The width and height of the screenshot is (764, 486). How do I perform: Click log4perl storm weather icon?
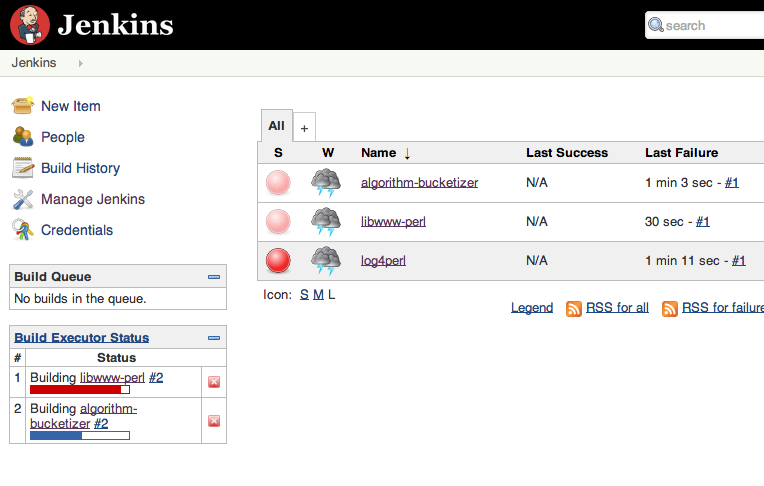click(x=326, y=261)
